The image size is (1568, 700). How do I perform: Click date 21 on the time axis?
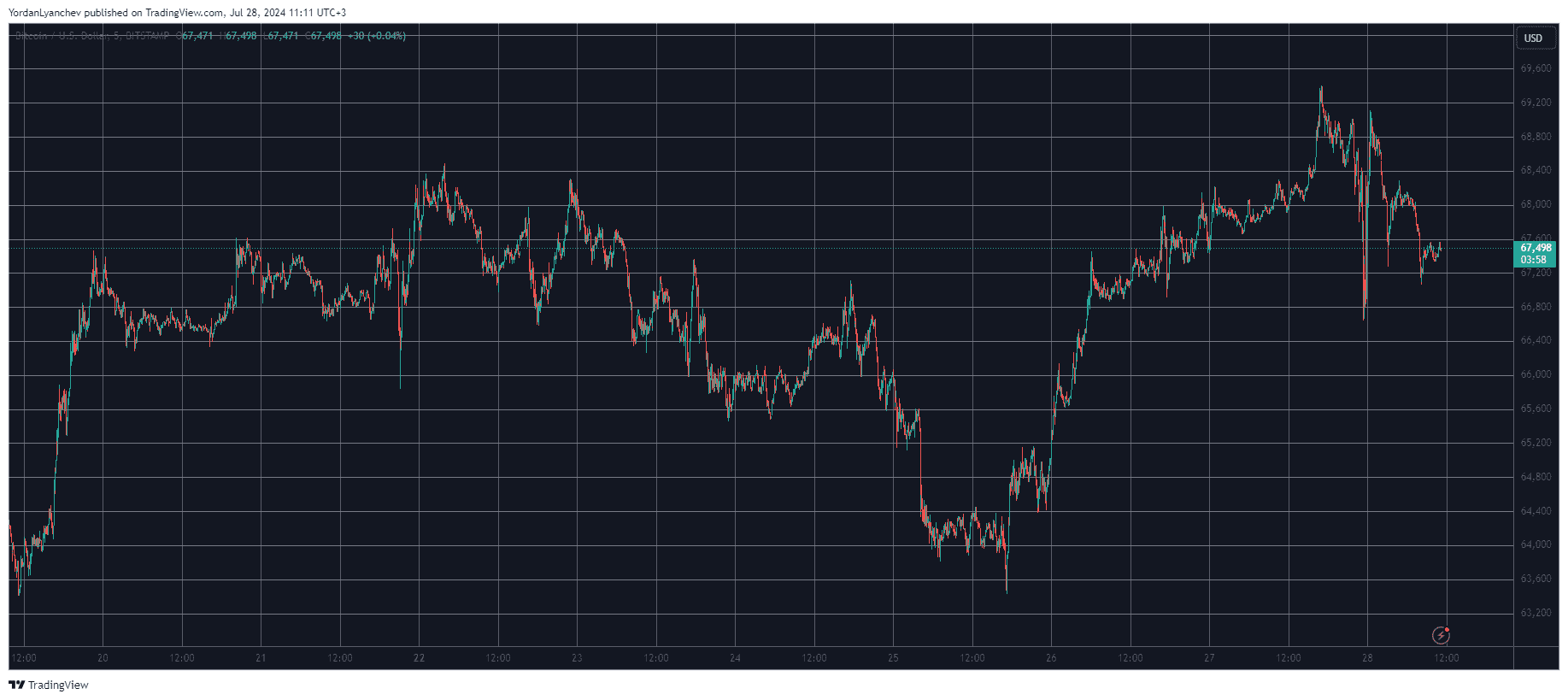pyautogui.click(x=261, y=658)
